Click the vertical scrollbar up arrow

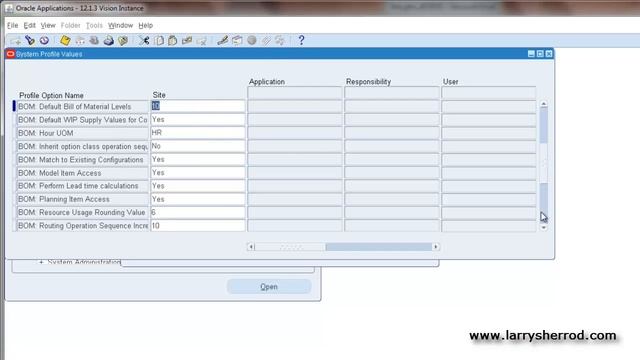point(543,104)
